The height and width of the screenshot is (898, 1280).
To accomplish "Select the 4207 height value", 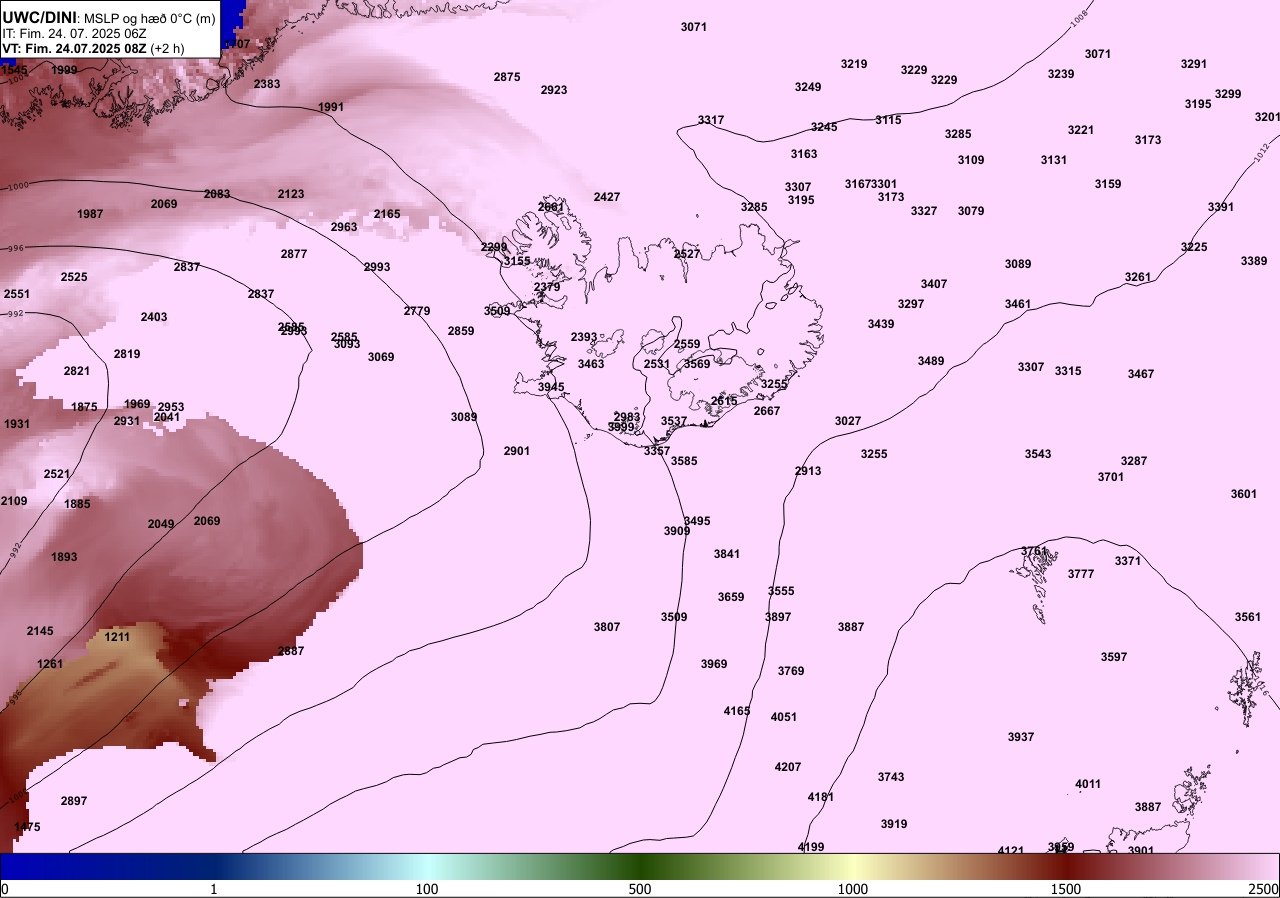I will 788,767.
